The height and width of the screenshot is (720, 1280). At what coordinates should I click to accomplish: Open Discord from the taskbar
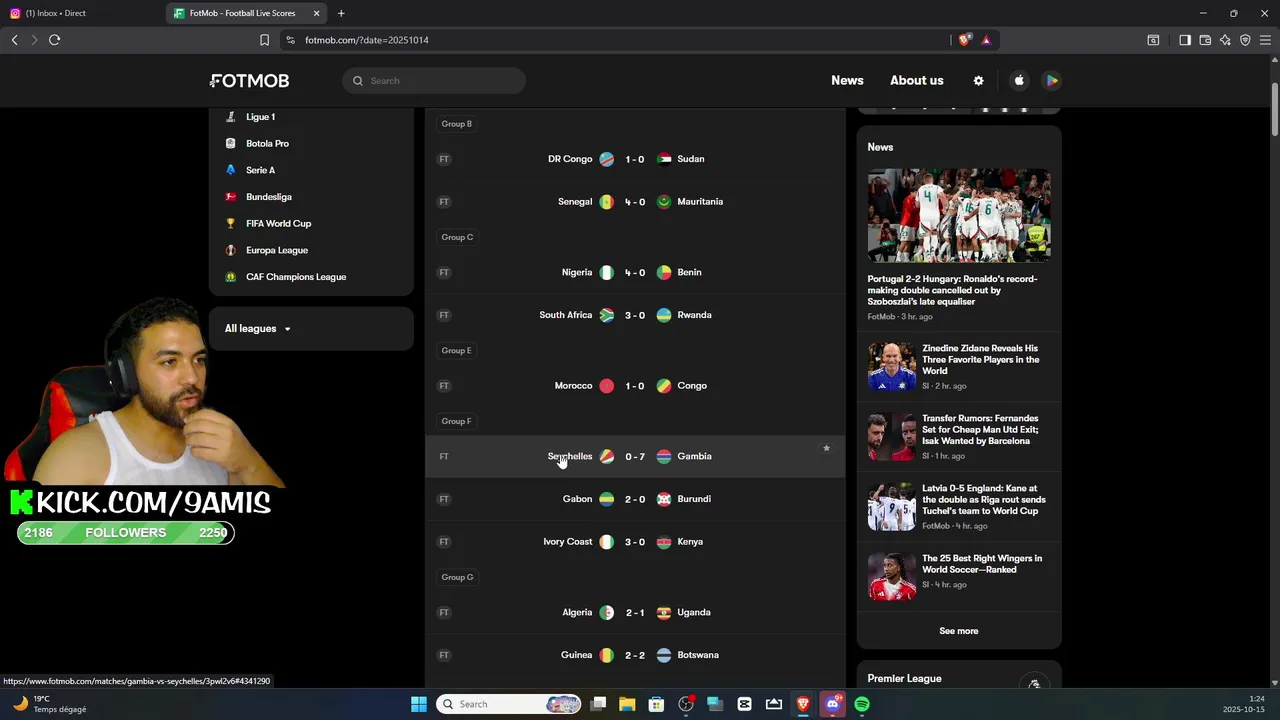pos(832,704)
